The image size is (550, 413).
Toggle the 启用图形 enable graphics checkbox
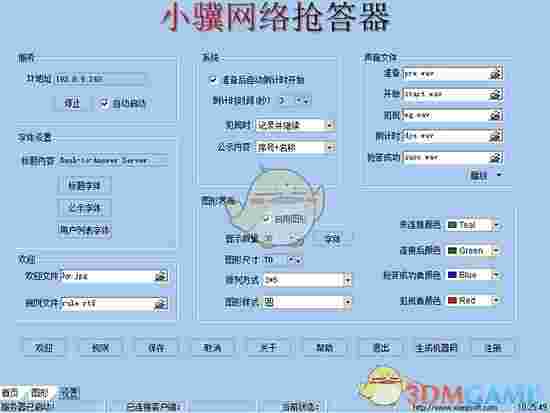click(x=267, y=220)
